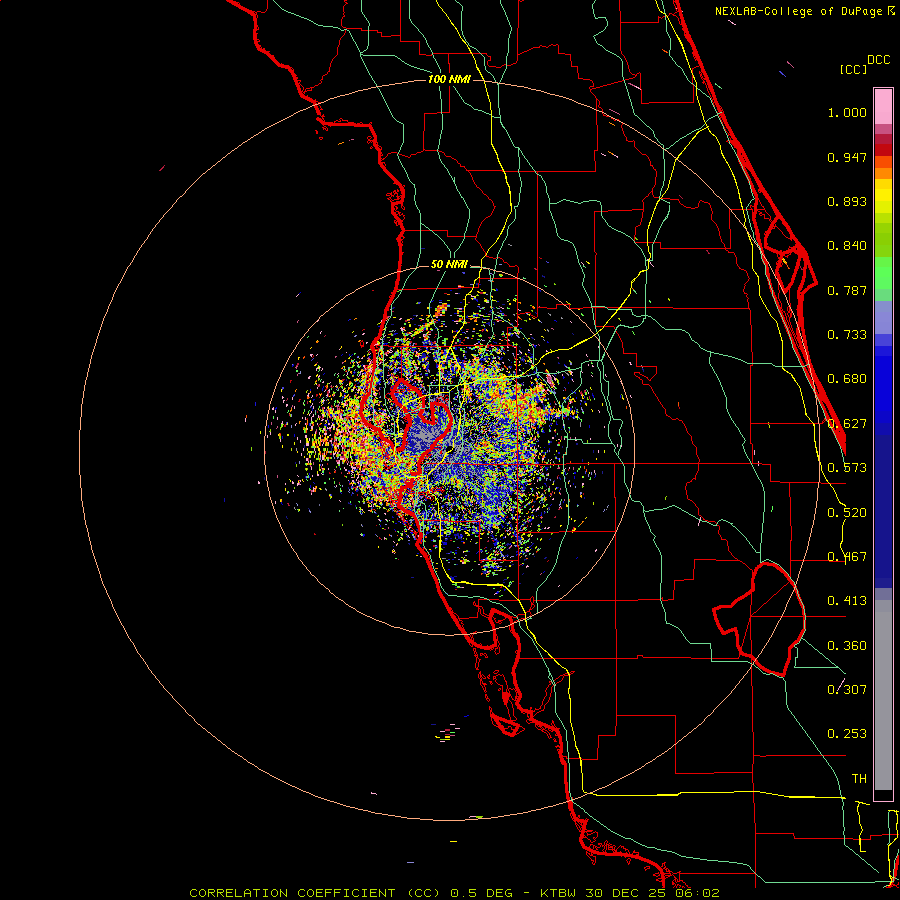The image size is (900, 900).
Task: Click the 1.000 value on the scale
Action: click(847, 112)
